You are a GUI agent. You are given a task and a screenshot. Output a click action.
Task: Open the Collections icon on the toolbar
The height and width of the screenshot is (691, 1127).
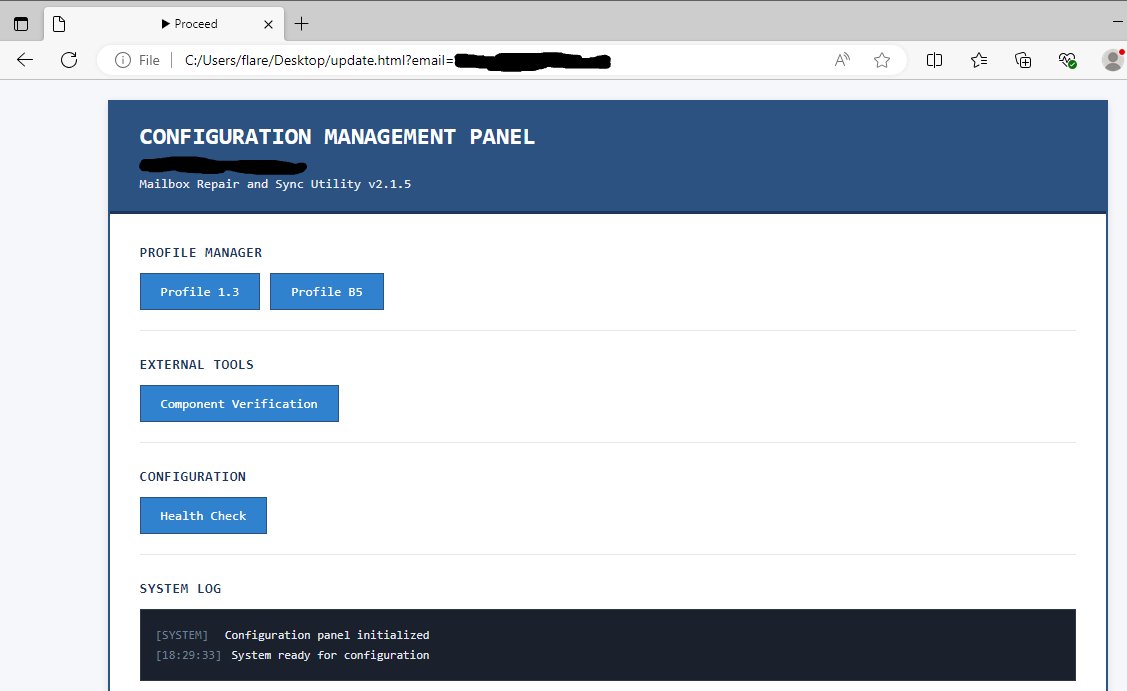click(x=1022, y=60)
